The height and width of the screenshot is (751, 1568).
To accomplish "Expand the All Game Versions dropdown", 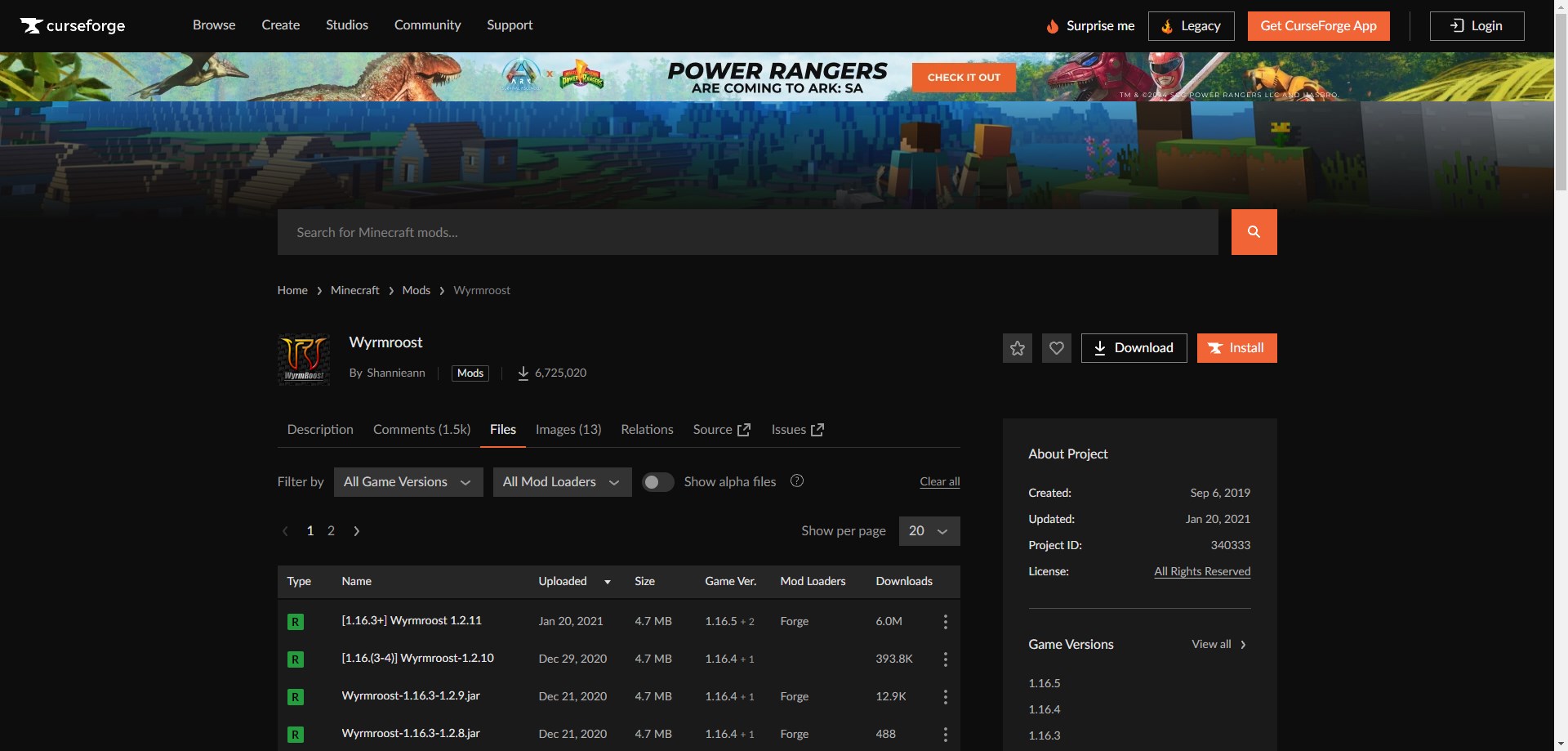I will 408,482.
